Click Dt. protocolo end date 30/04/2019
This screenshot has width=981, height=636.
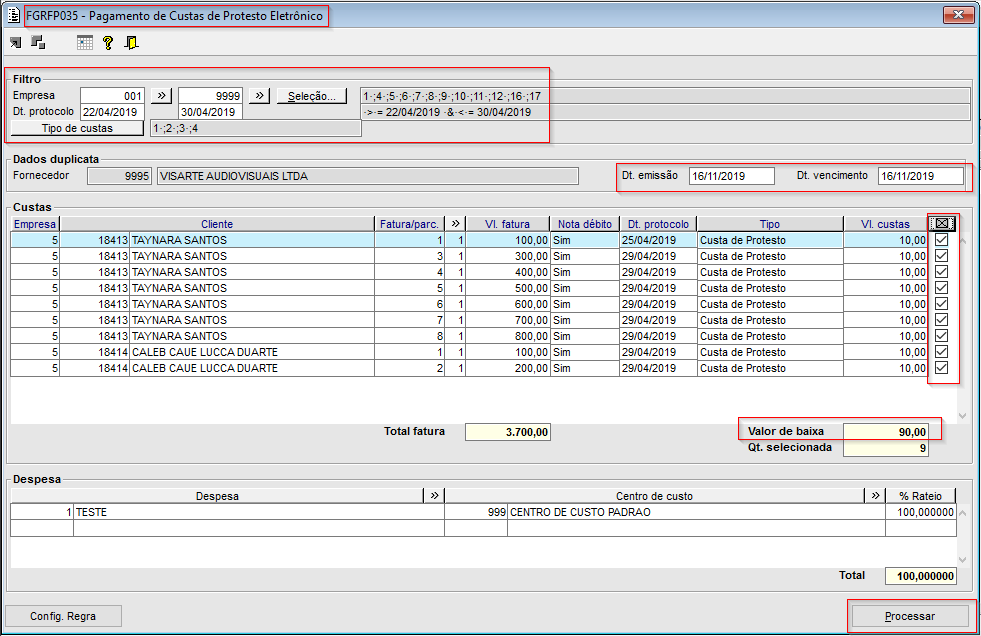pos(210,112)
